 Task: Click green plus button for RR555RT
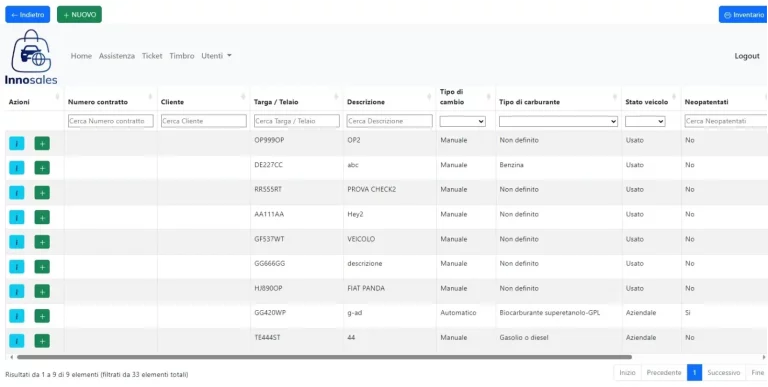[x=42, y=193]
